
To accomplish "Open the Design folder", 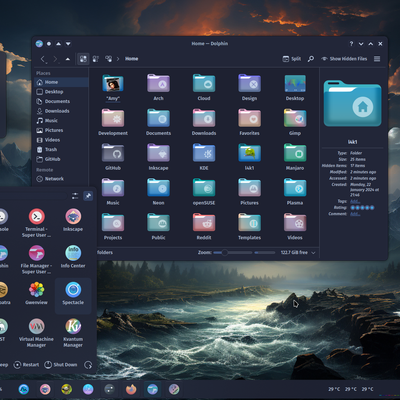I will pos(249,87).
